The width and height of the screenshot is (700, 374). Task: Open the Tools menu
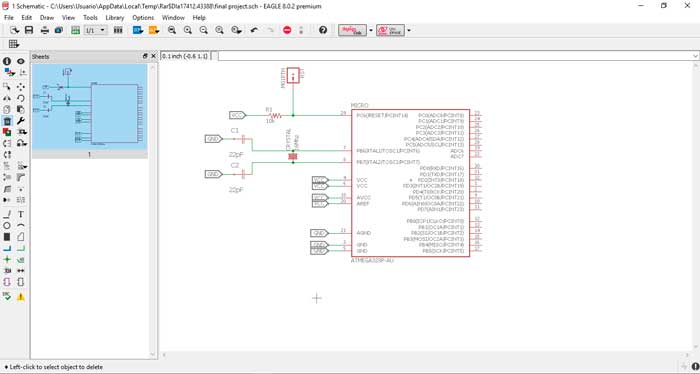(90, 18)
